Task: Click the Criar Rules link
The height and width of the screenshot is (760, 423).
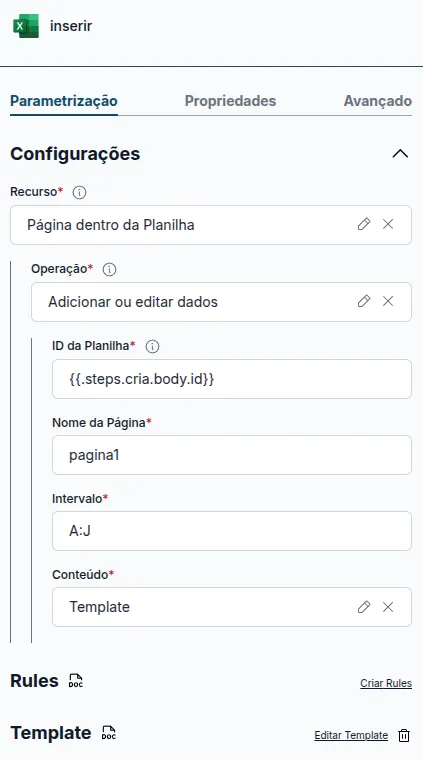Action: pyautogui.click(x=386, y=683)
